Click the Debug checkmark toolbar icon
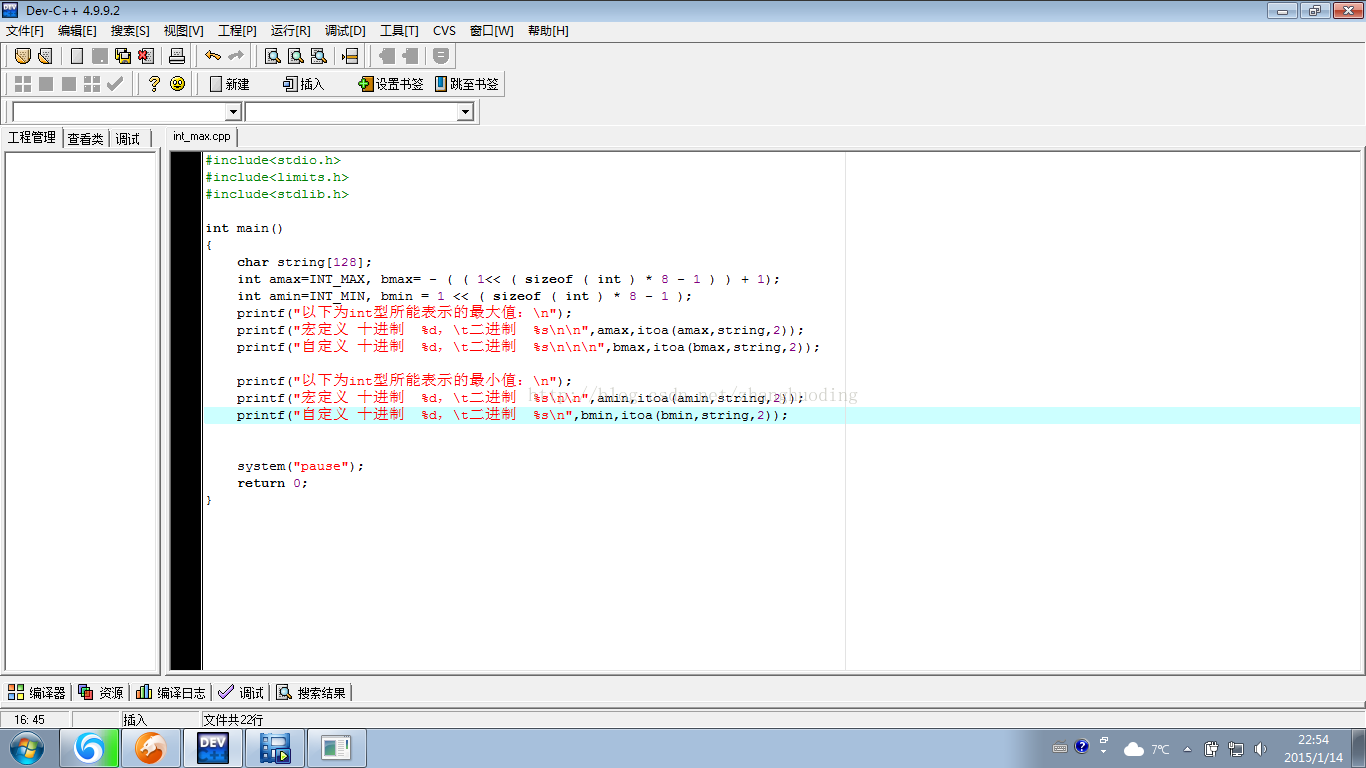The width and height of the screenshot is (1366, 768). pyautogui.click(x=115, y=84)
